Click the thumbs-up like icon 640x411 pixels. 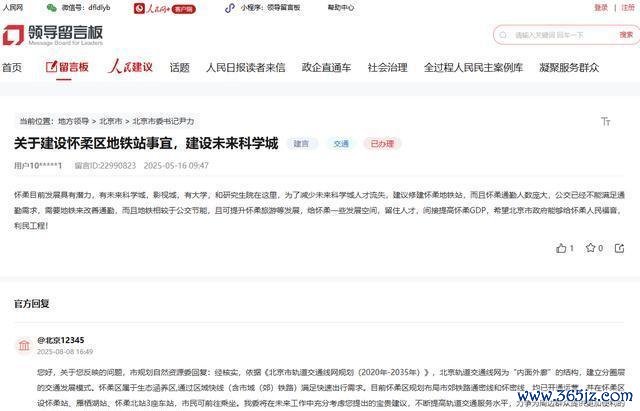[561, 248]
